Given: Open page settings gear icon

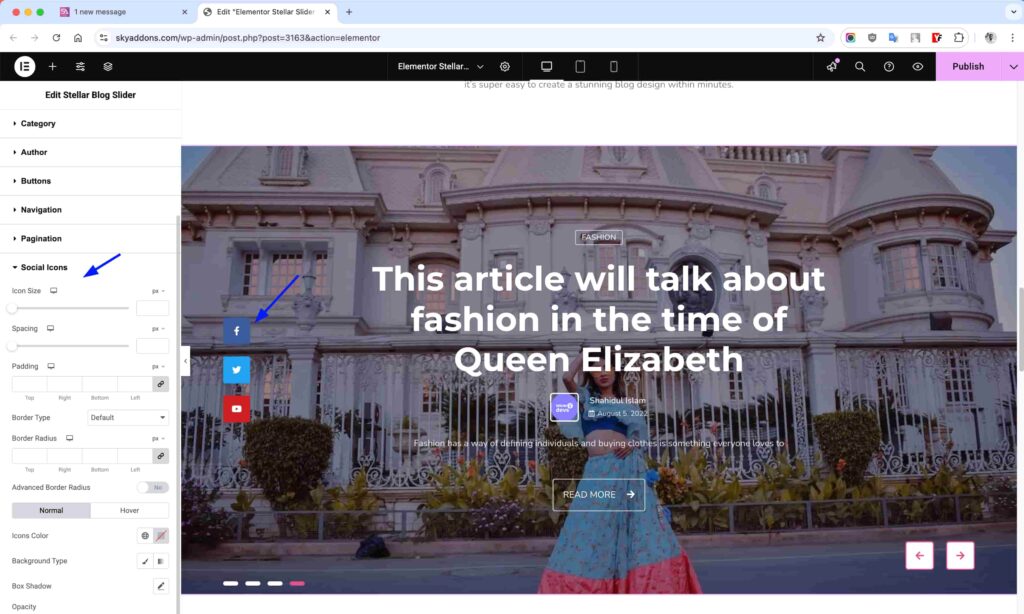Looking at the screenshot, I should coord(505,66).
